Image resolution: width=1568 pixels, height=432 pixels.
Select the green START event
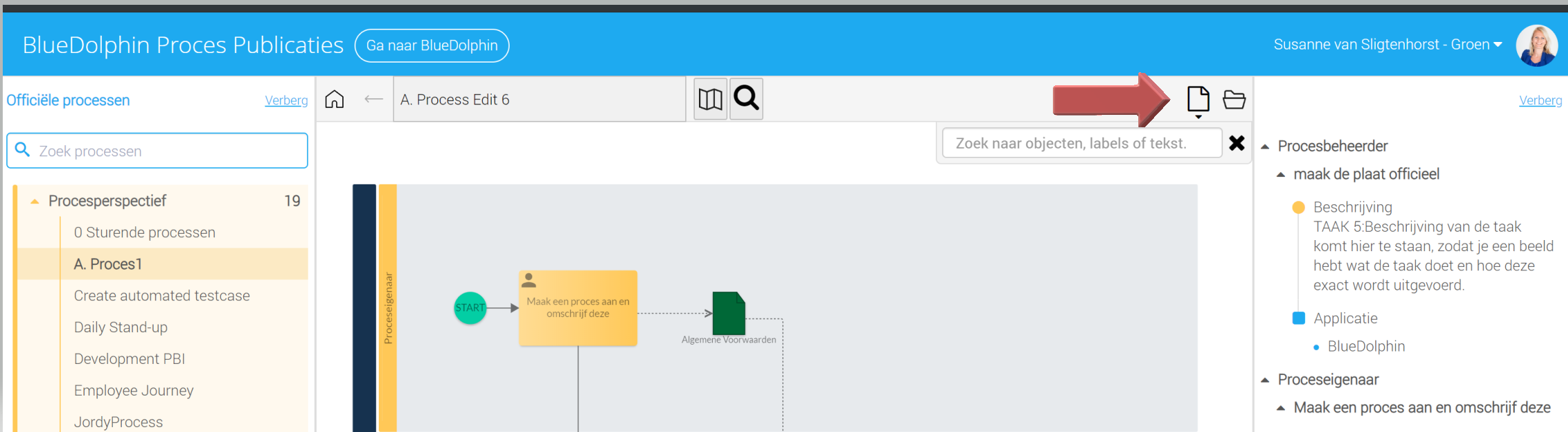point(470,307)
